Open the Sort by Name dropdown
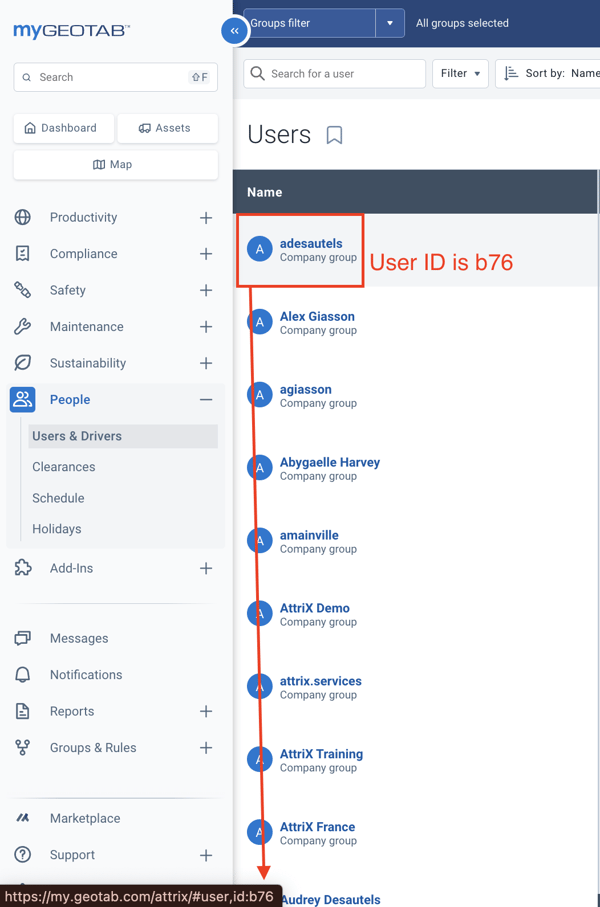Screen dimensions: 600x907 coord(548,73)
